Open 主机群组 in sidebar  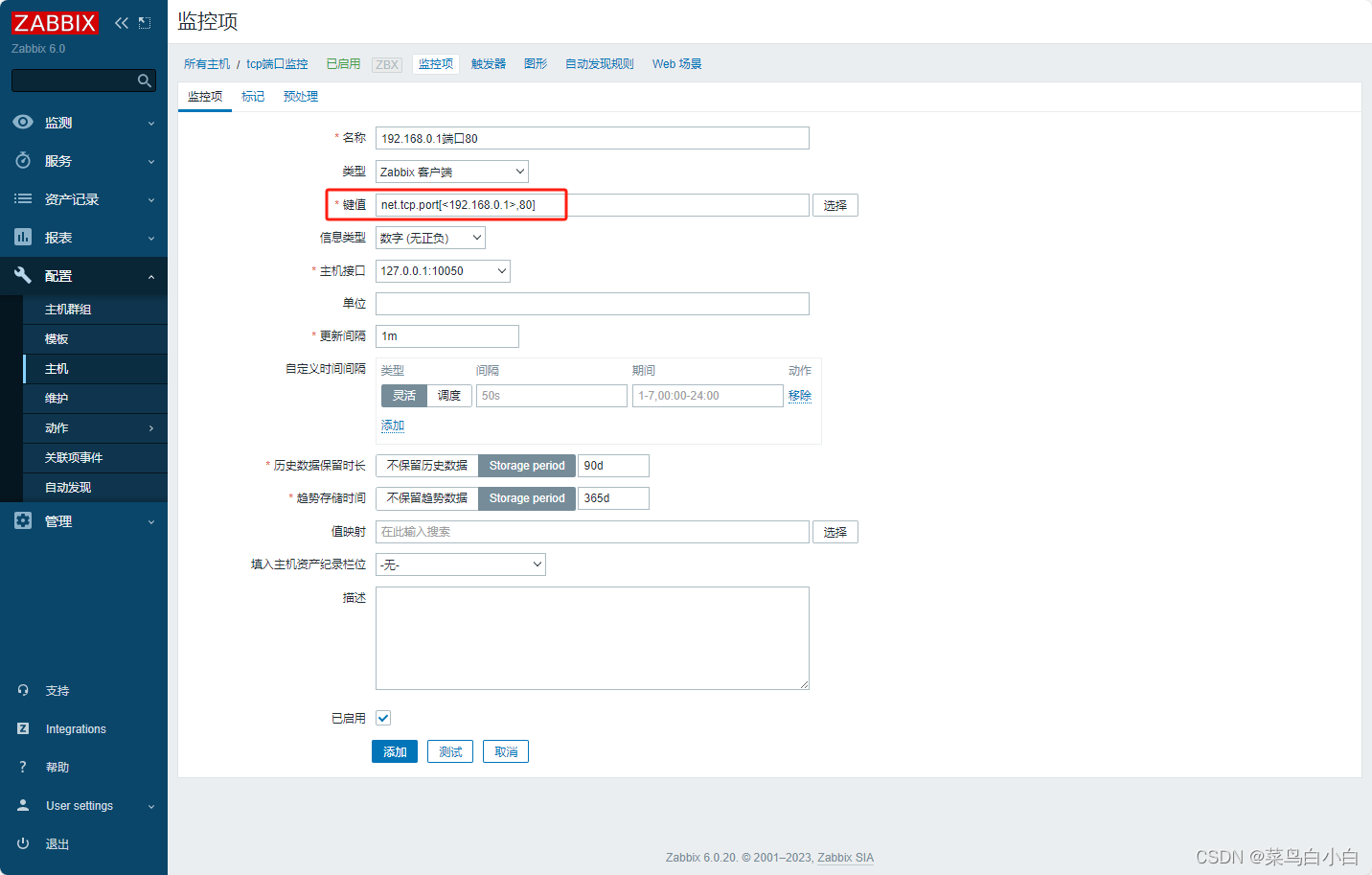pyautogui.click(x=95, y=310)
